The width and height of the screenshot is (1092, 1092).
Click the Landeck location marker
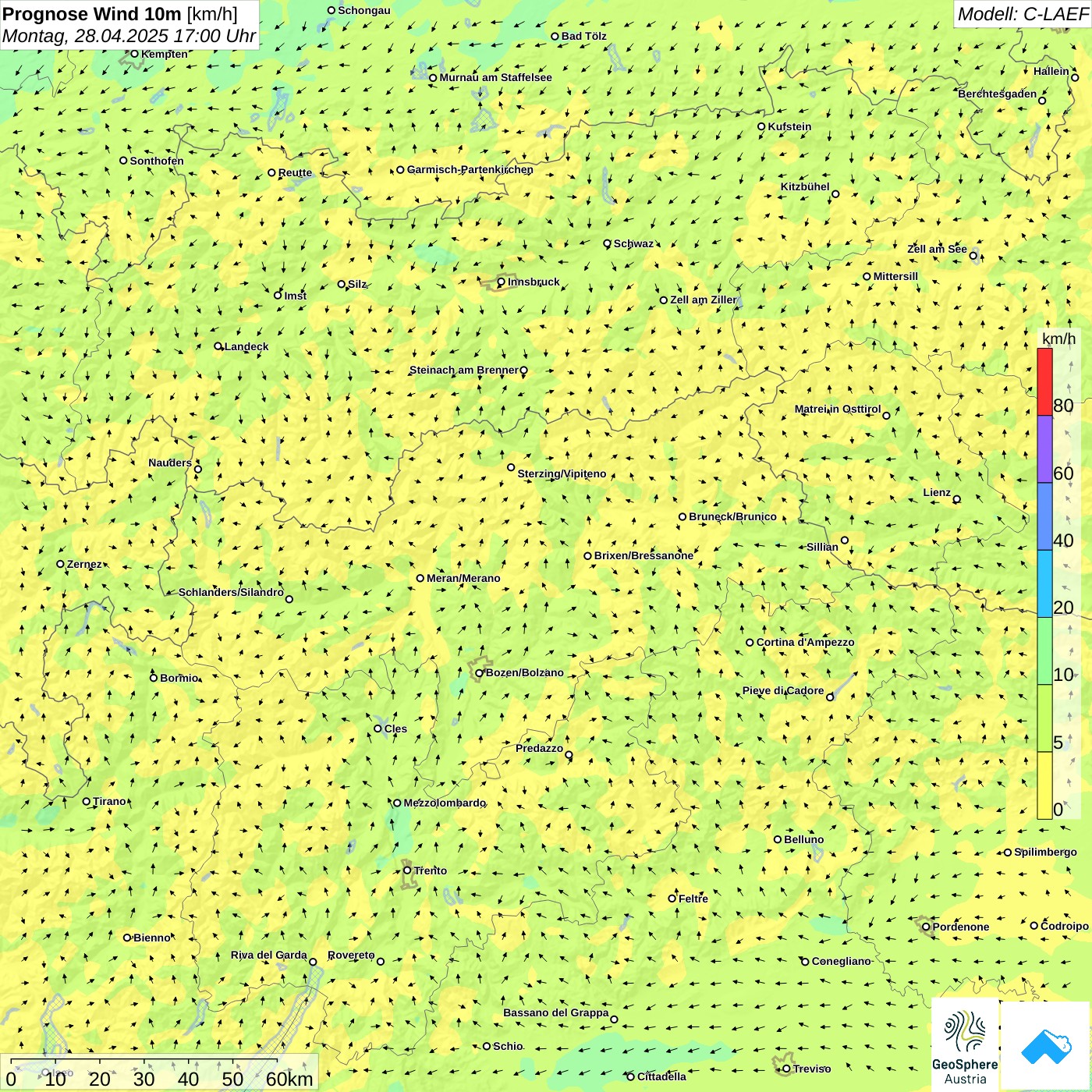(x=218, y=346)
